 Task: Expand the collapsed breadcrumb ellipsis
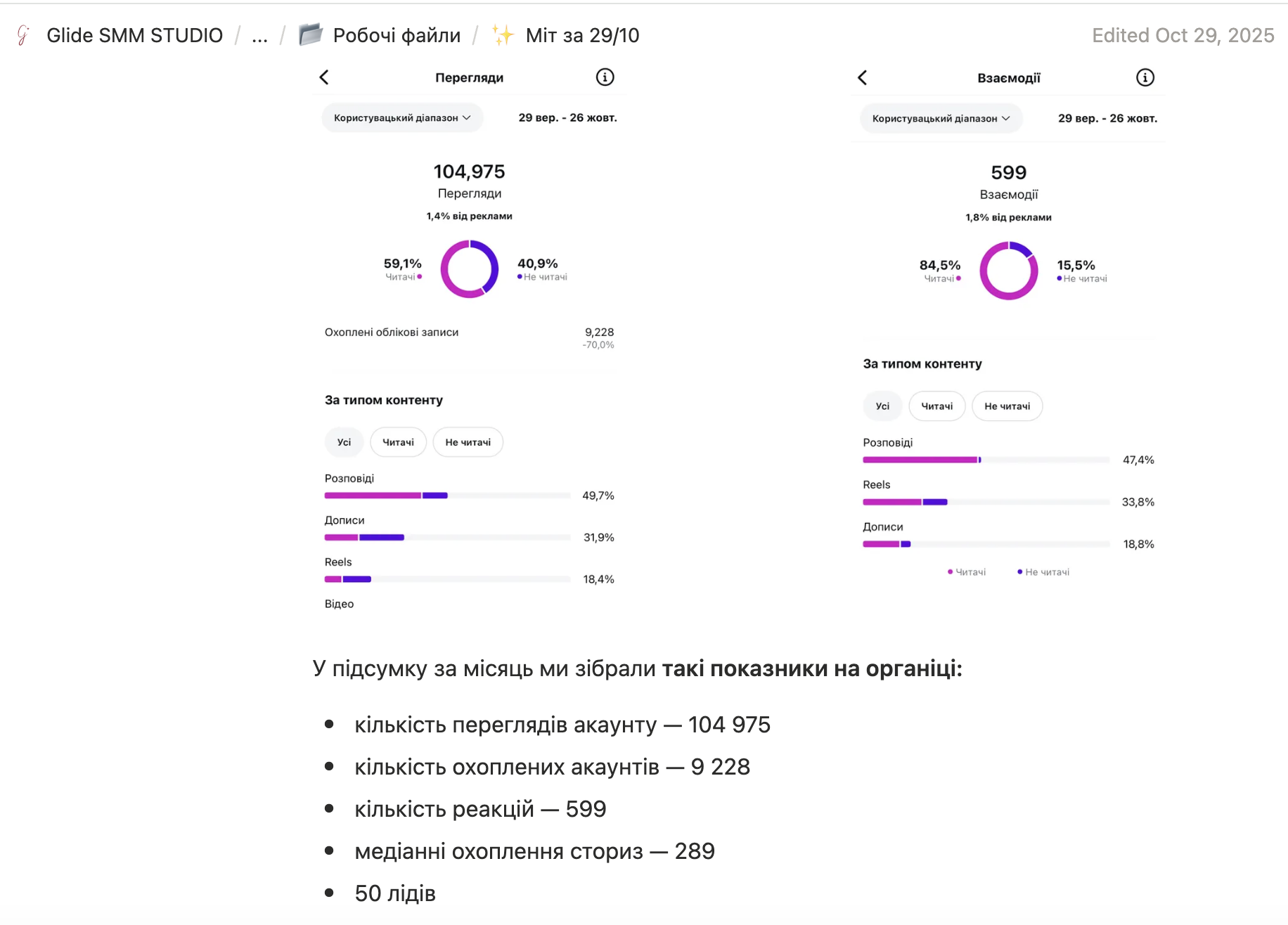[x=259, y=35]
